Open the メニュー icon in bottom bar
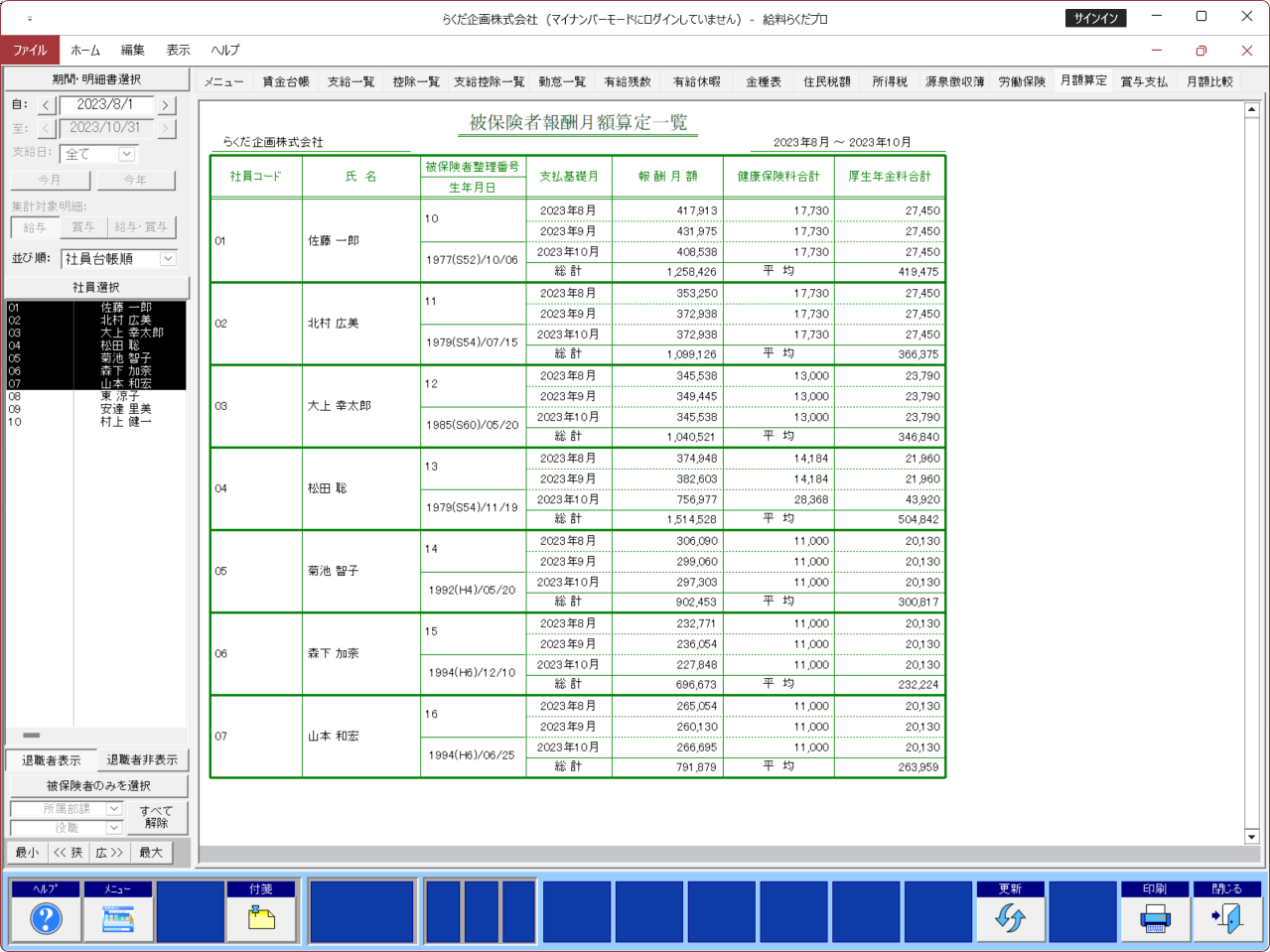The image size is (1270, 952). tap(118, 911)
